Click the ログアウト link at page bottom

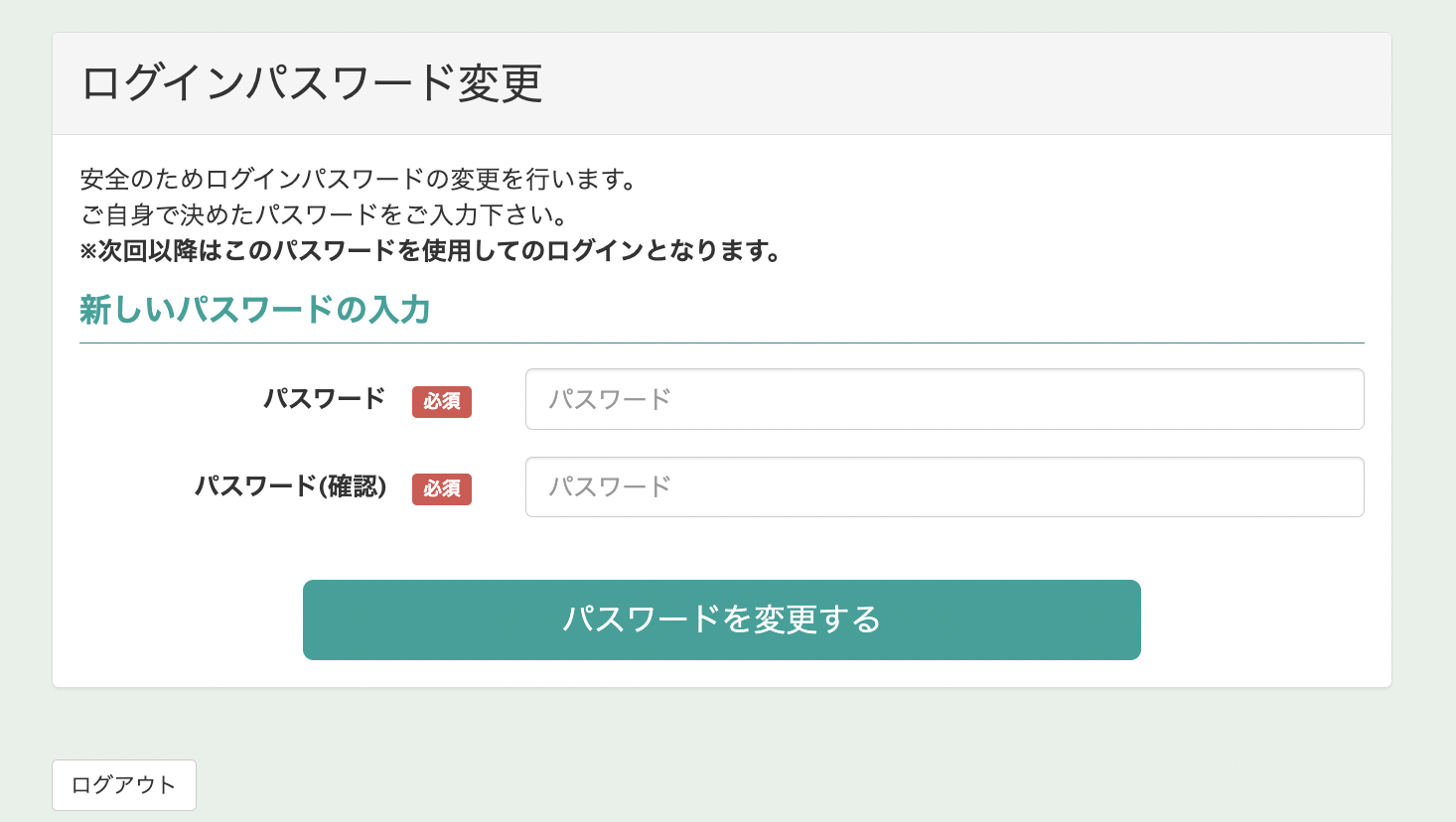(123, 784)
